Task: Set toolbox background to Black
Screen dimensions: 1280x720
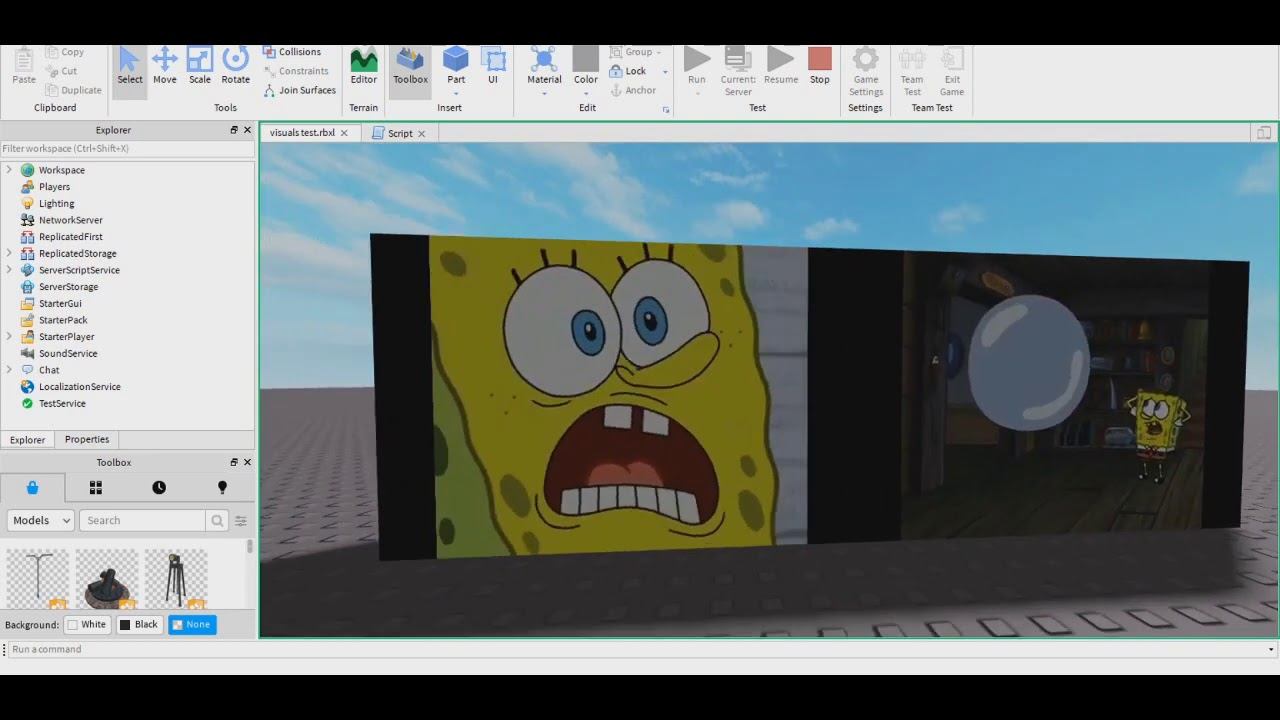Action: (x=139, y=625)
